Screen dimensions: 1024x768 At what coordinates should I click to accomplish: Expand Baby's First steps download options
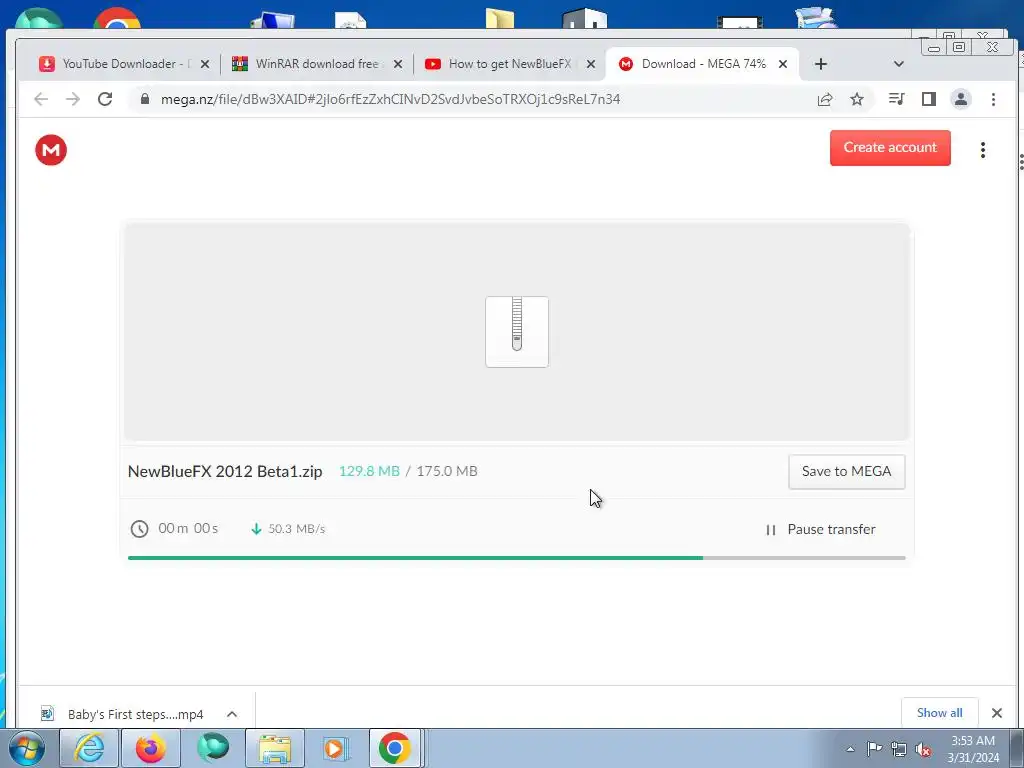pos(232,714)
